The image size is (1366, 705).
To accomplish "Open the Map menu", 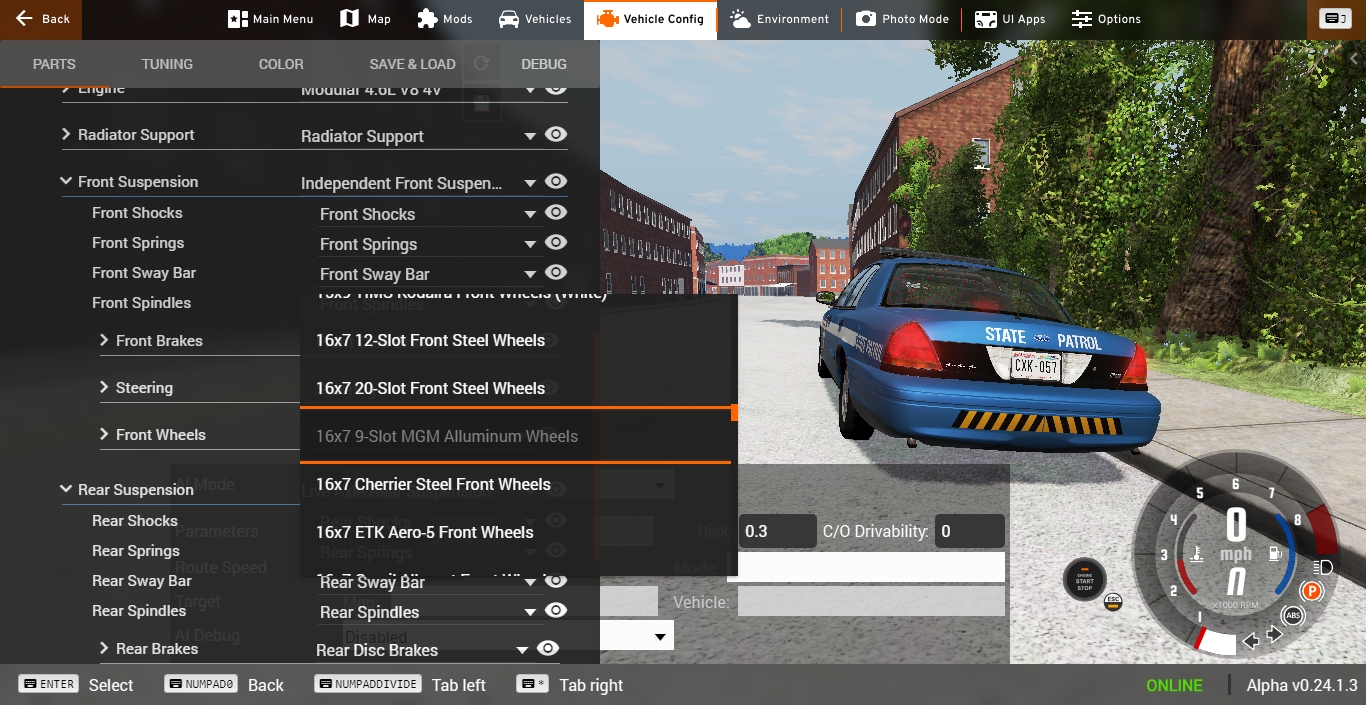I will [x=365, y=19].
